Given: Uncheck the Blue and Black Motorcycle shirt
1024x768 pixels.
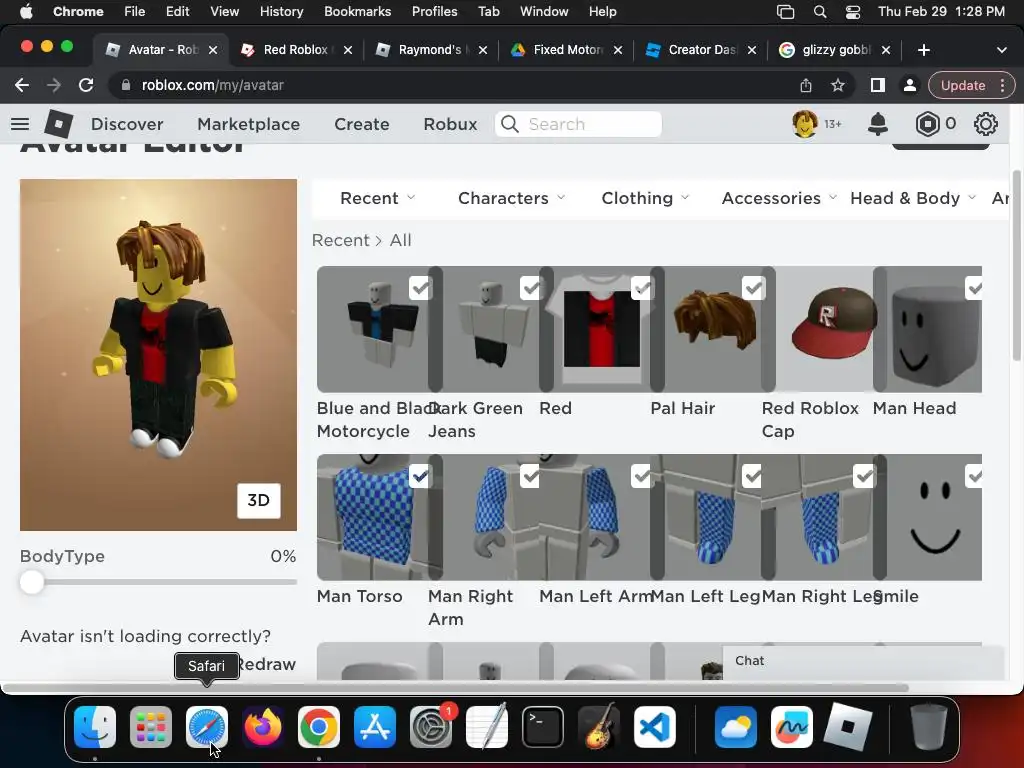Looking at the screenshot, I should click(420, 288).
